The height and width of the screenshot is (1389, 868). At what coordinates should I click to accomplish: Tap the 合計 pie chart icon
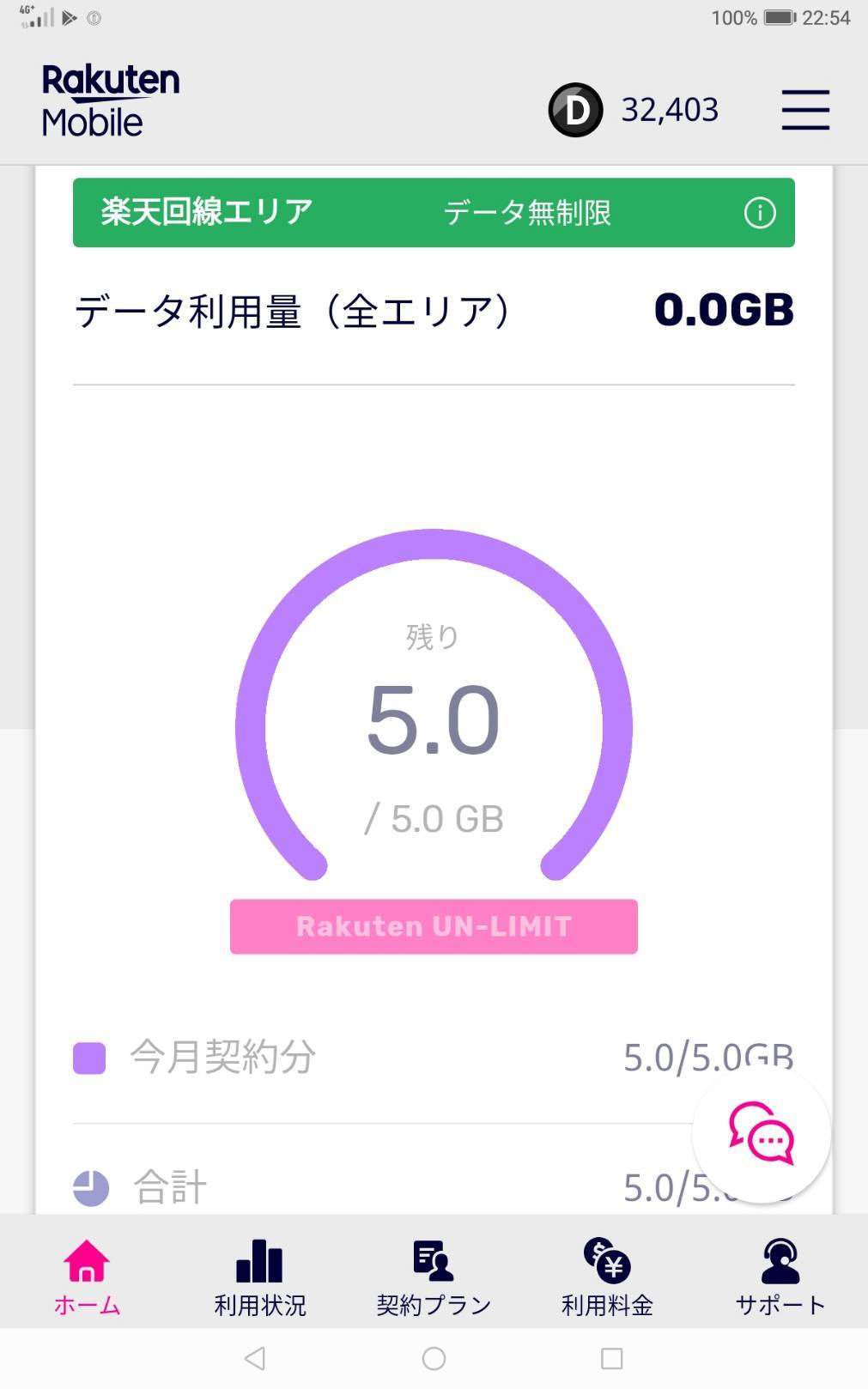point(91,1188)
